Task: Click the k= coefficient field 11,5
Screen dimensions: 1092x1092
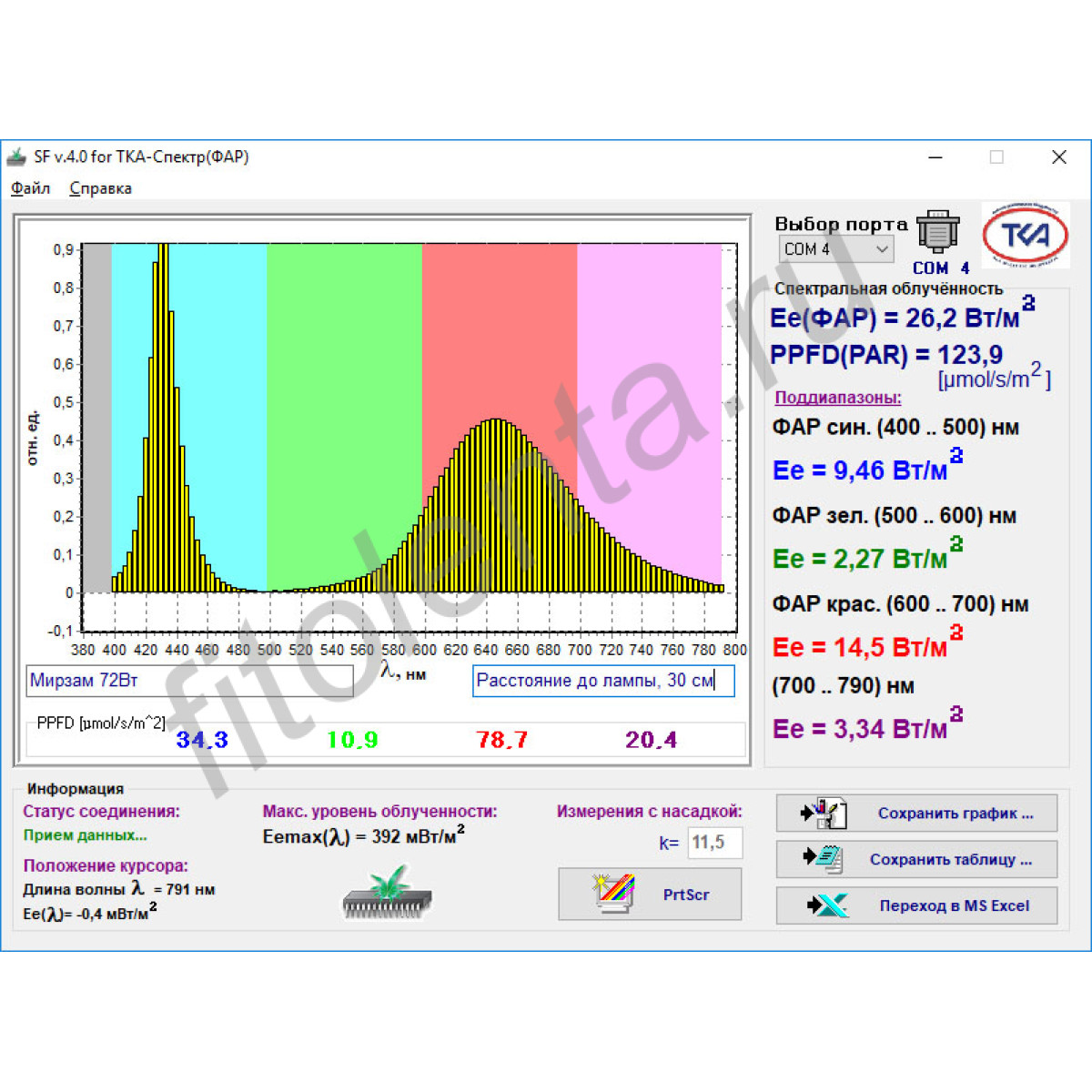Action: pyautogui.click(x=713, y=843)
